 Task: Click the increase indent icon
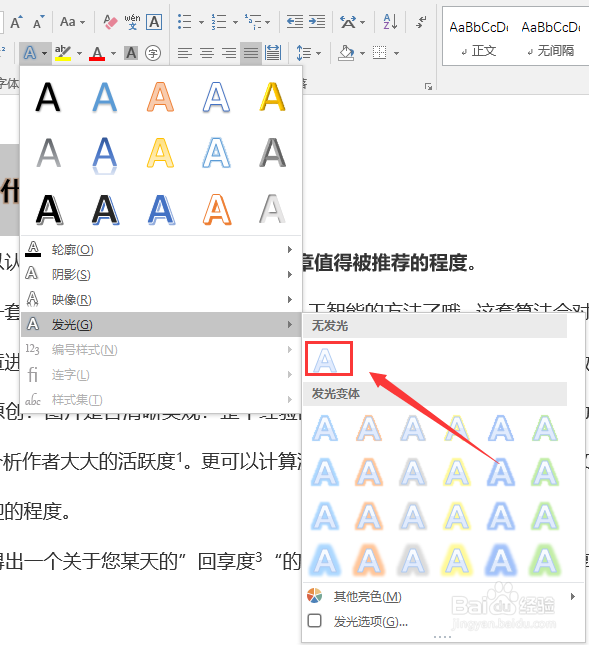click(317, 22)
